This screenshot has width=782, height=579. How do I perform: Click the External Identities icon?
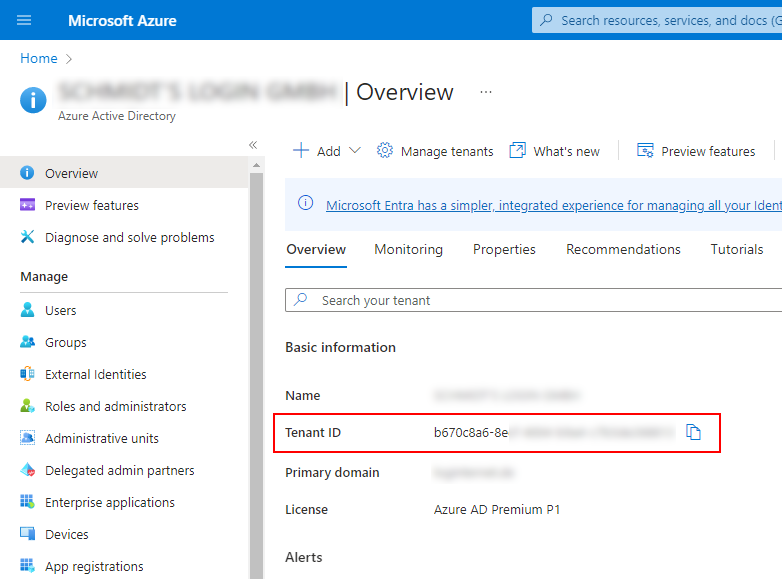pos(27,374)
